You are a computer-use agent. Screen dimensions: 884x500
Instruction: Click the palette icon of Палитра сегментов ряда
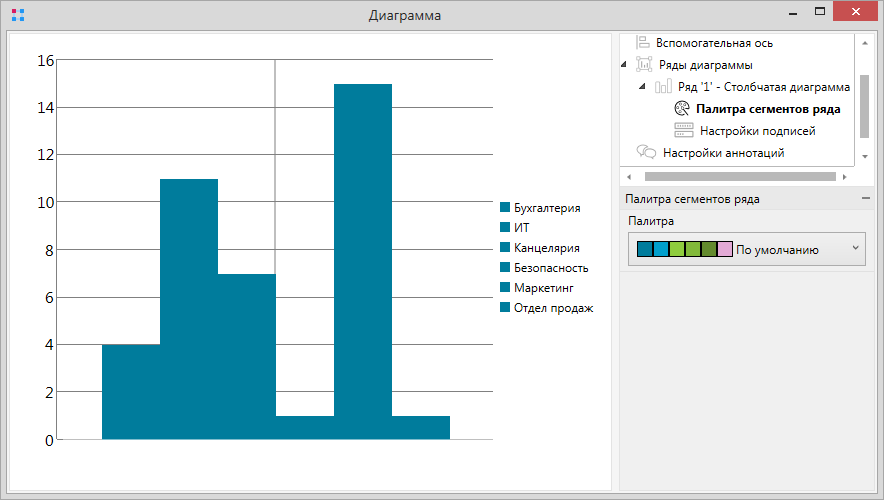click(683, 109)
